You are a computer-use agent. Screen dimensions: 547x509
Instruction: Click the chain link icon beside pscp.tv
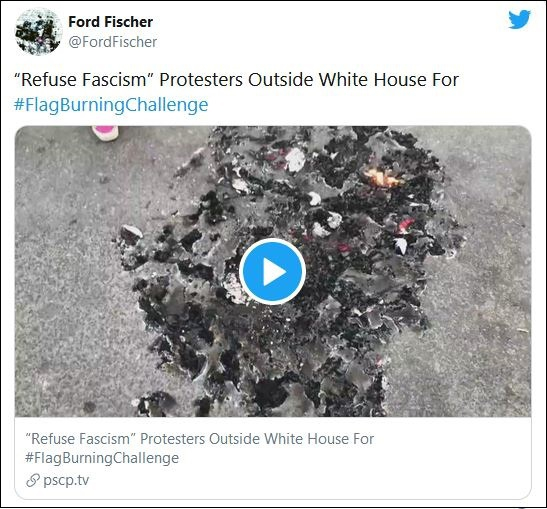pyautogui.click(x=33, y=480)
